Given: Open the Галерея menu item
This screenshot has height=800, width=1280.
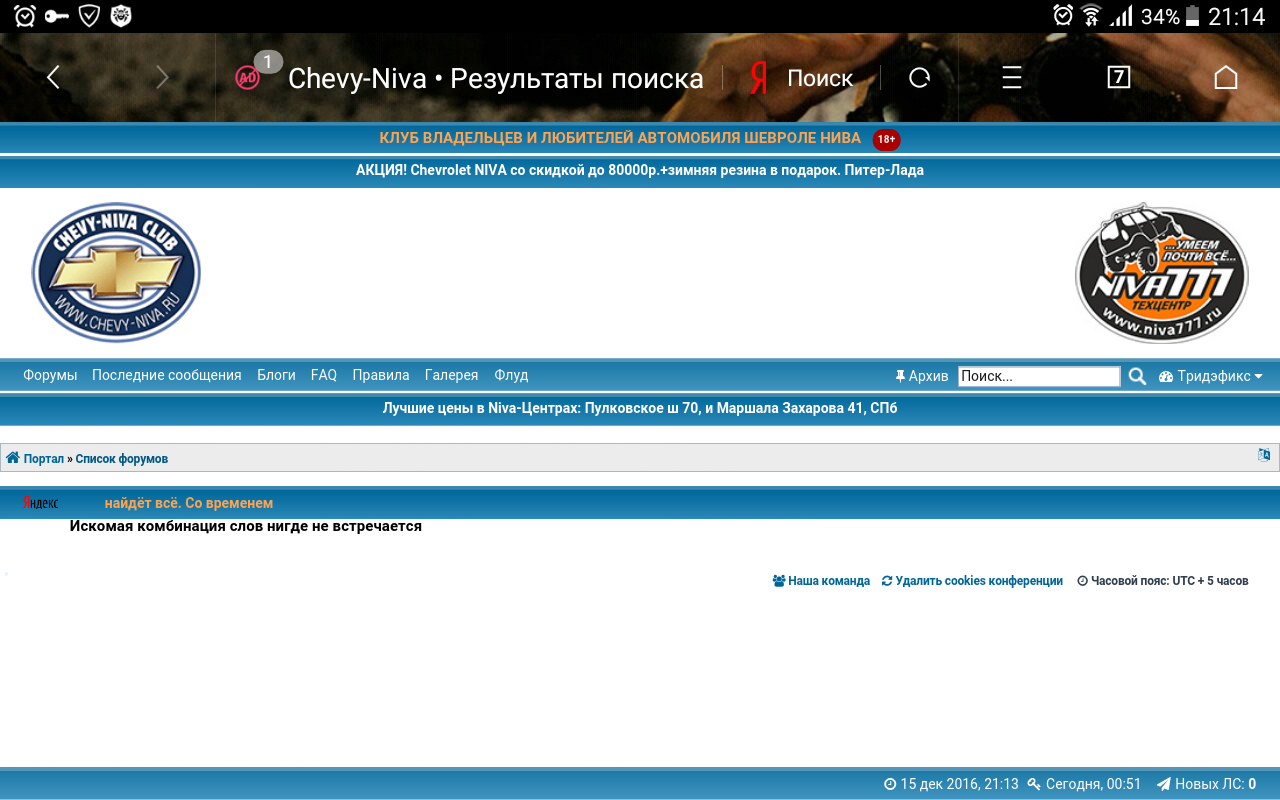Looking at the screenshot, I should pyautogui.click(x=451, y=375).
